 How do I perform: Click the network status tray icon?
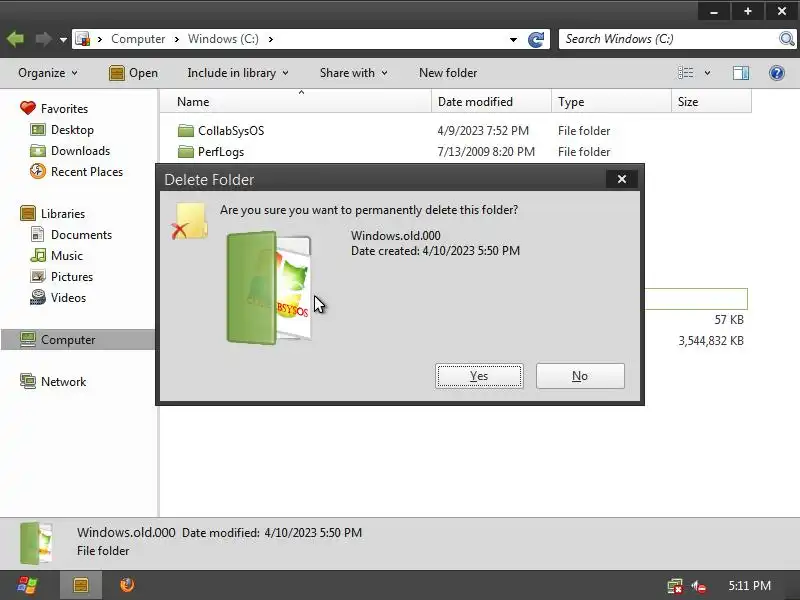pyautogui.click(x=675, y=586)
